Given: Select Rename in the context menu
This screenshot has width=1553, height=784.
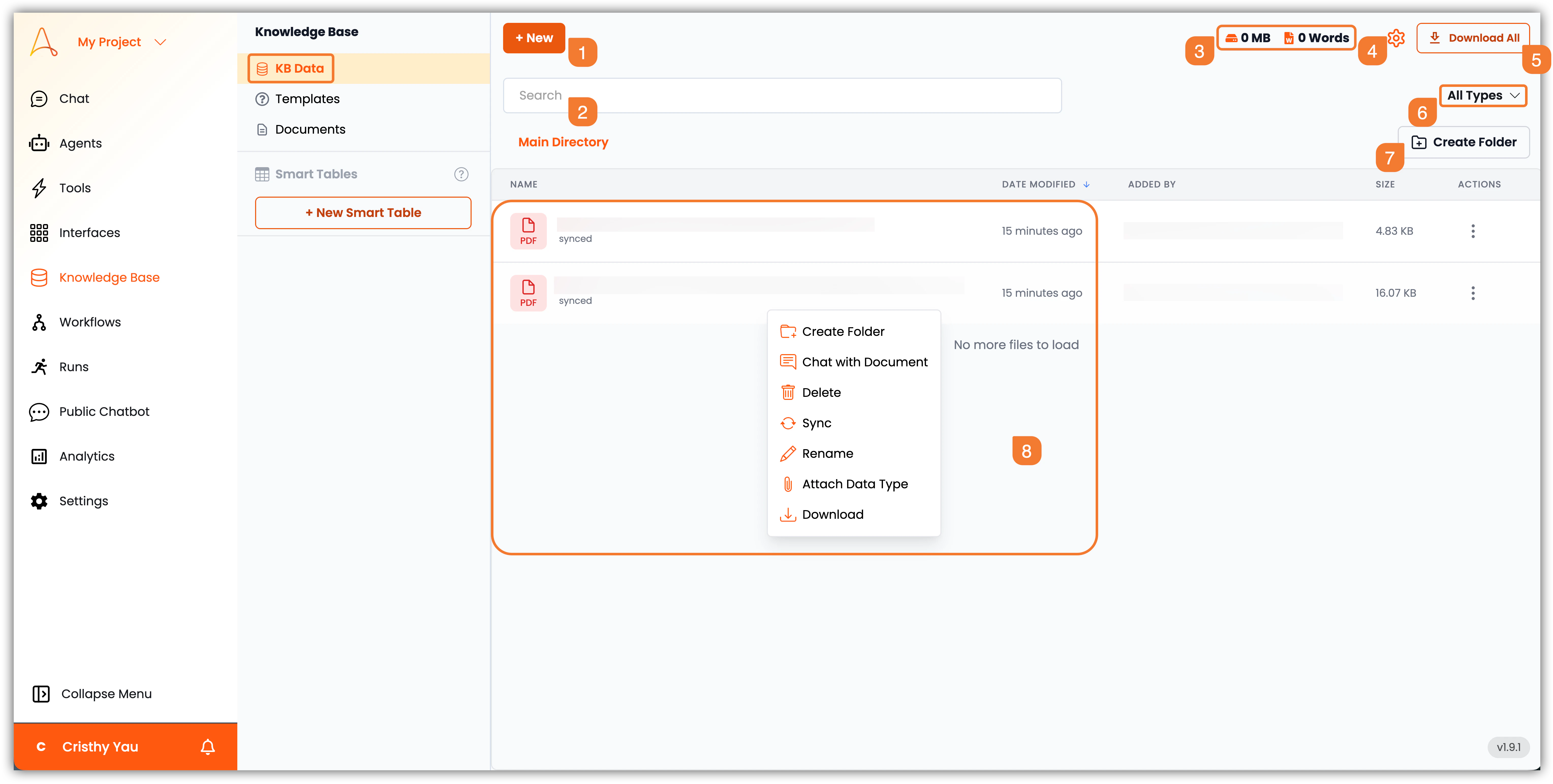Looking at the screenshot, I should (x=827, y=454).
